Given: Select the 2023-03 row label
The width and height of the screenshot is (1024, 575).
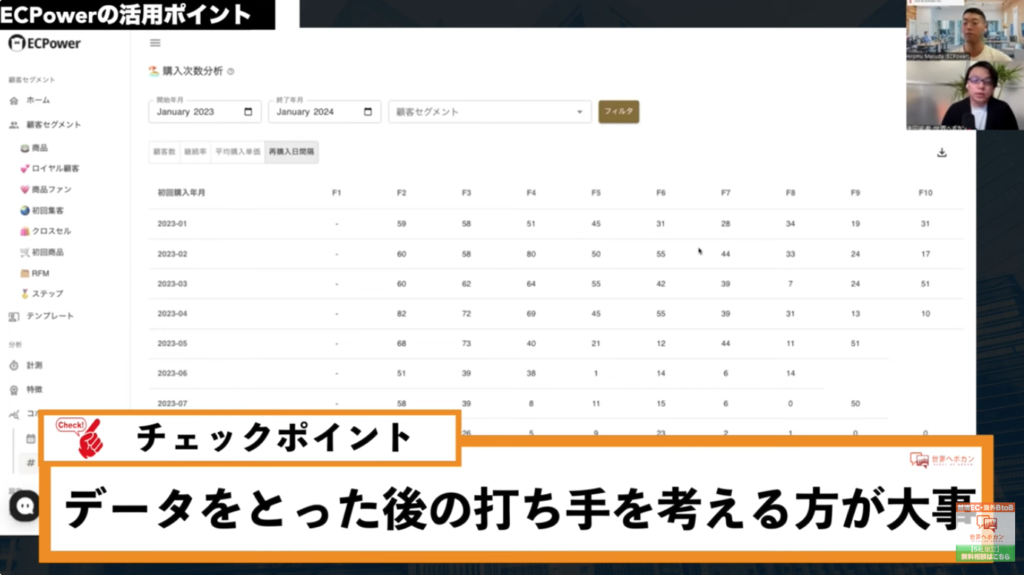Looking at the screenshot, I should coord(172,284).
